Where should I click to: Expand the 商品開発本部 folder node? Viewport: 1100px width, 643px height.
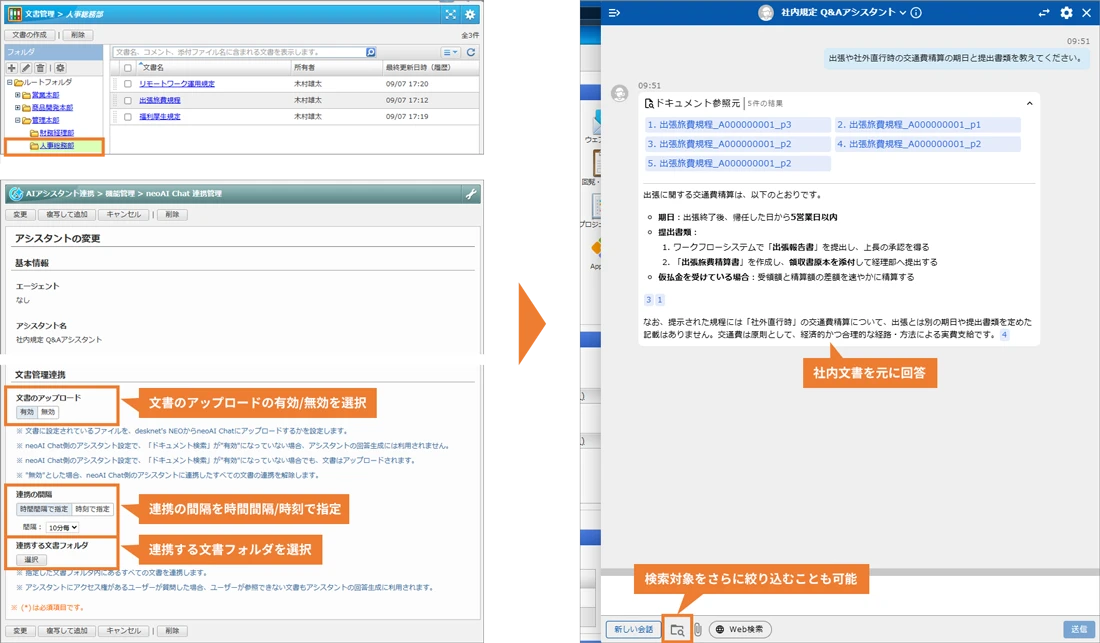coord(18,108)
